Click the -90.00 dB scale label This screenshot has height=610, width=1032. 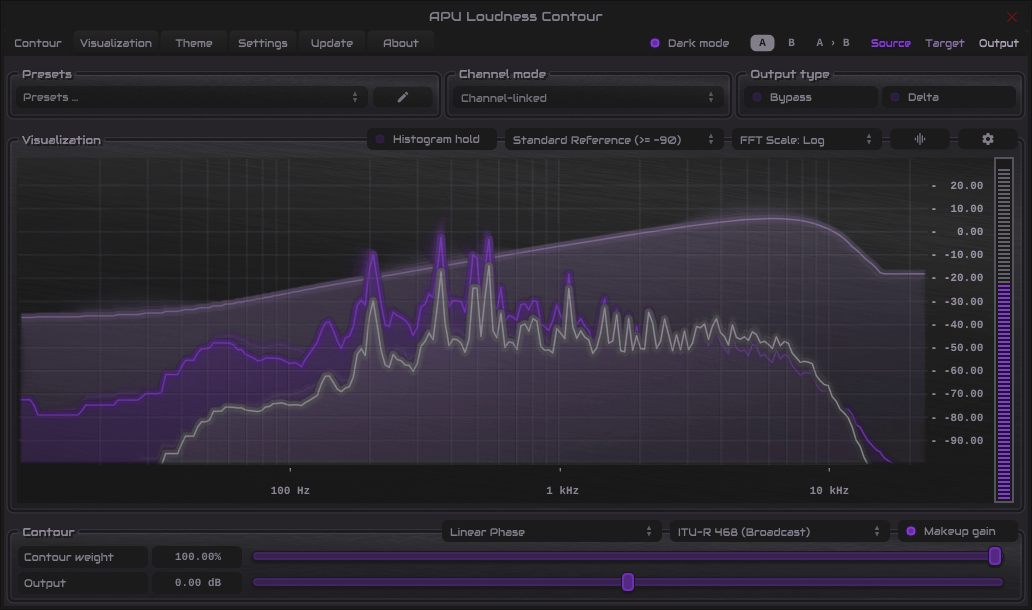(x=964, y=440)
